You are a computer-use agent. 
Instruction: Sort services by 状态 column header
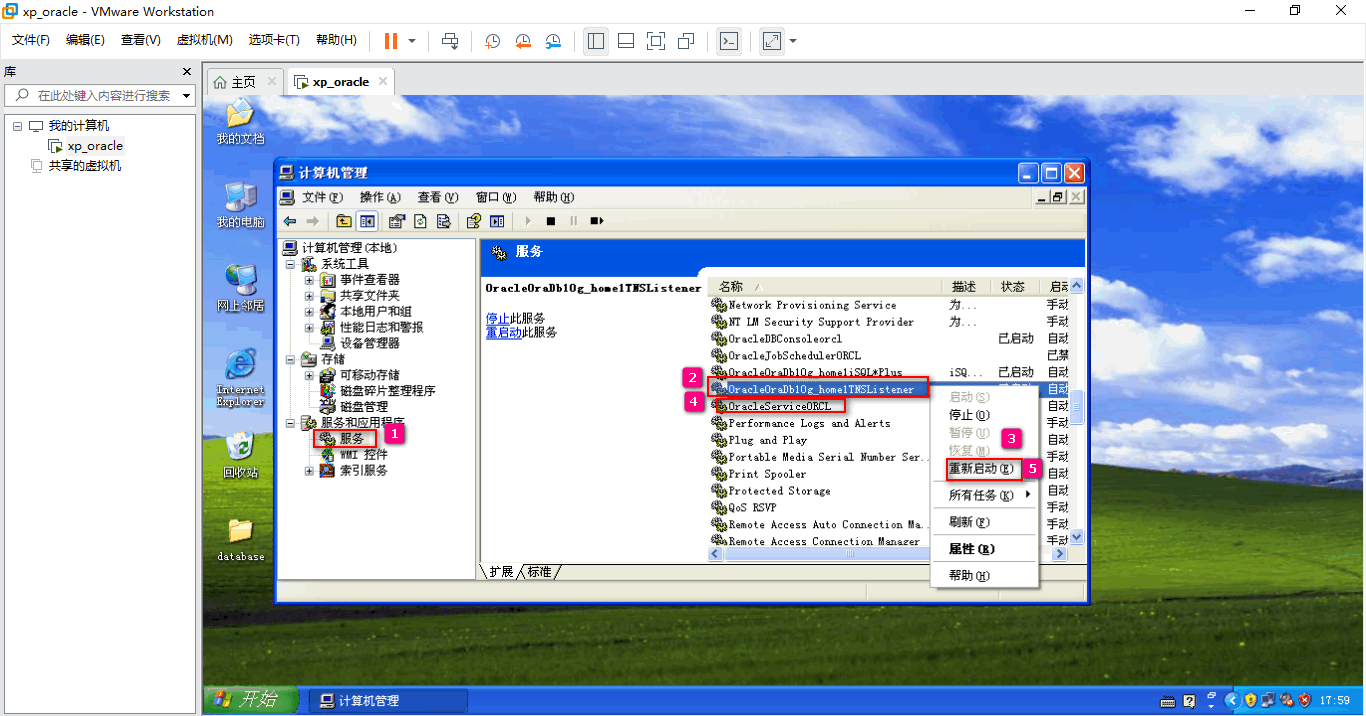tap(1013, 287)
